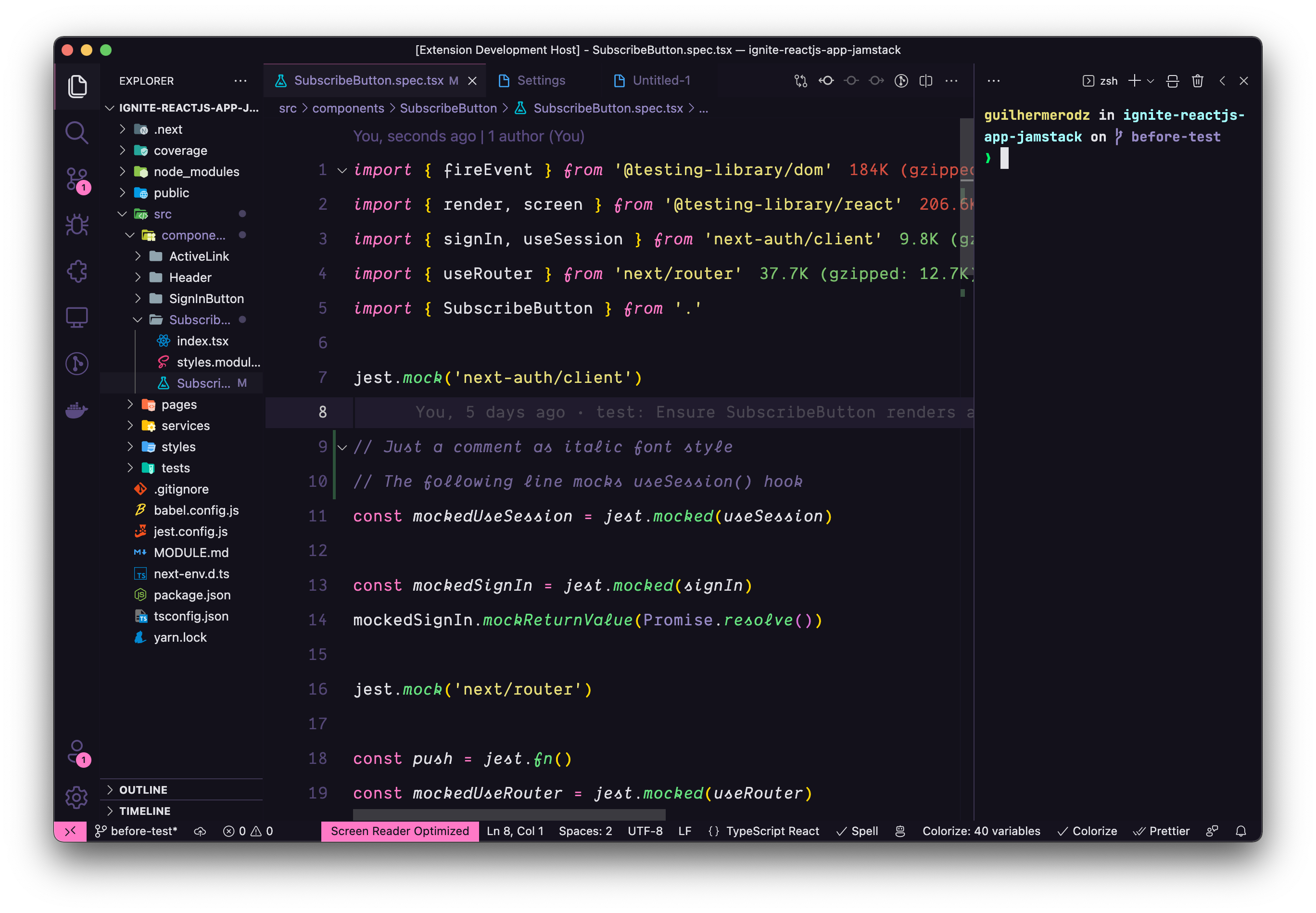Click the remote window indicator in status bar

tap(70, 831)
